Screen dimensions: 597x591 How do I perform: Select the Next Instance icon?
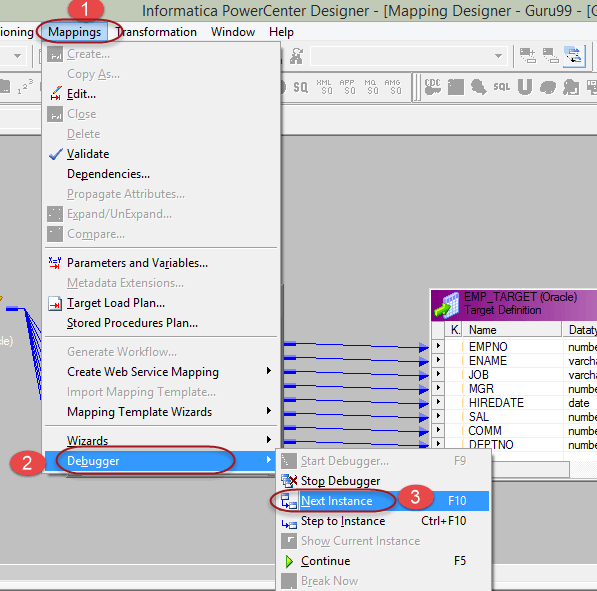(x=289, y=501)
